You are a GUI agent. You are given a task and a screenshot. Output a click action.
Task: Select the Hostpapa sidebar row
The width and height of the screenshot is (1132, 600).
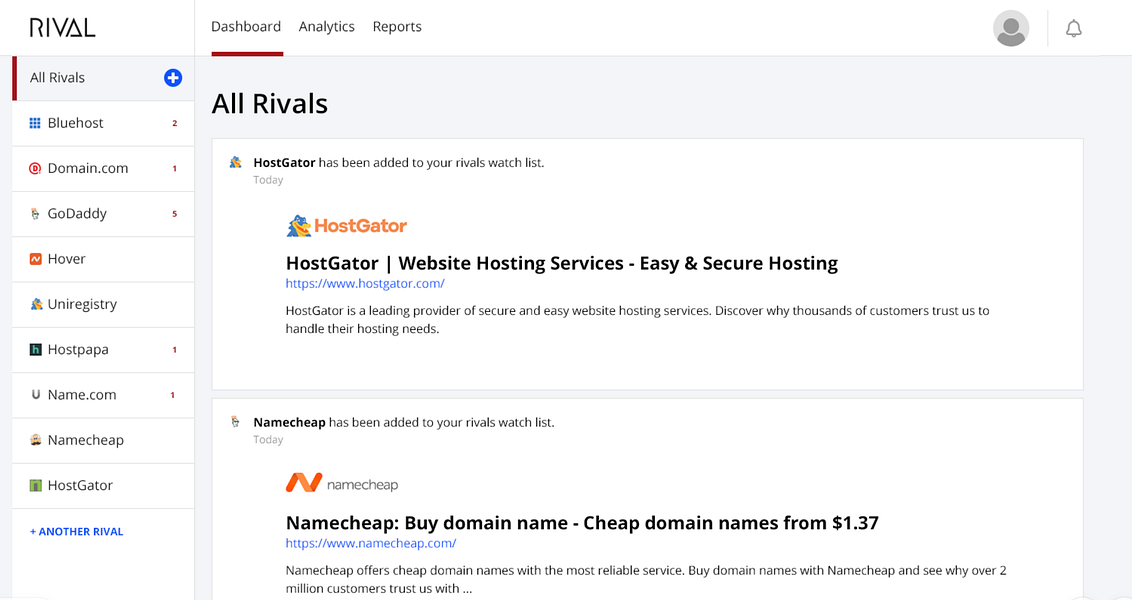tap(103, 350)
